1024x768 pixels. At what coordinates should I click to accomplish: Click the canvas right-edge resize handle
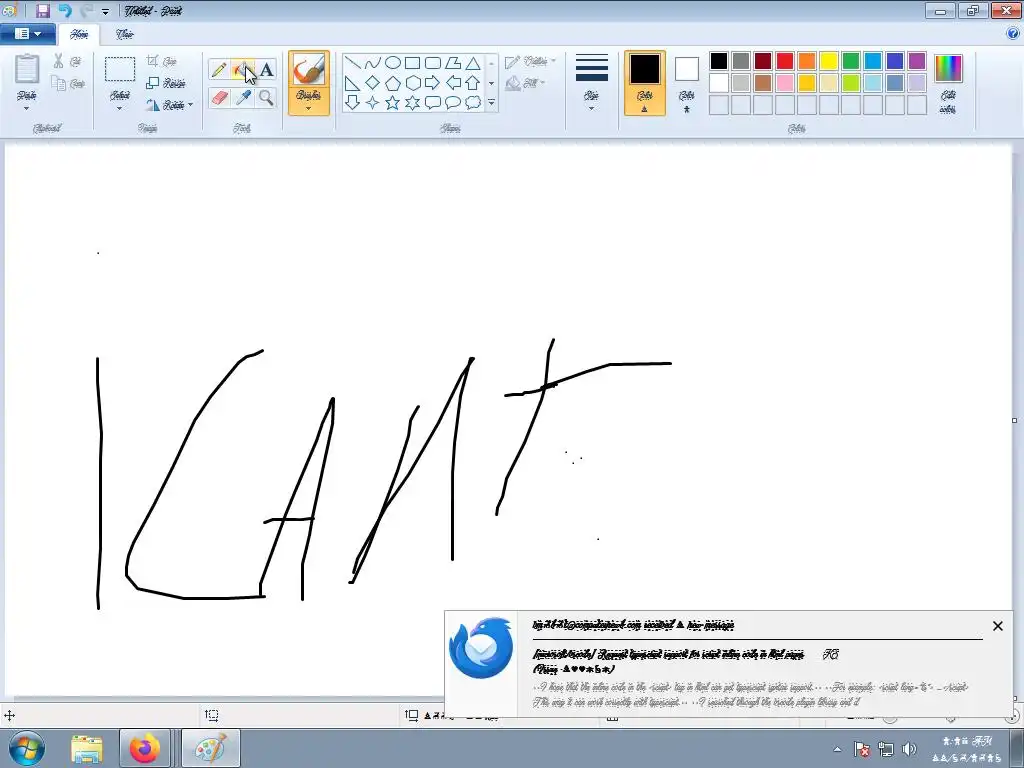(1014, 421)
